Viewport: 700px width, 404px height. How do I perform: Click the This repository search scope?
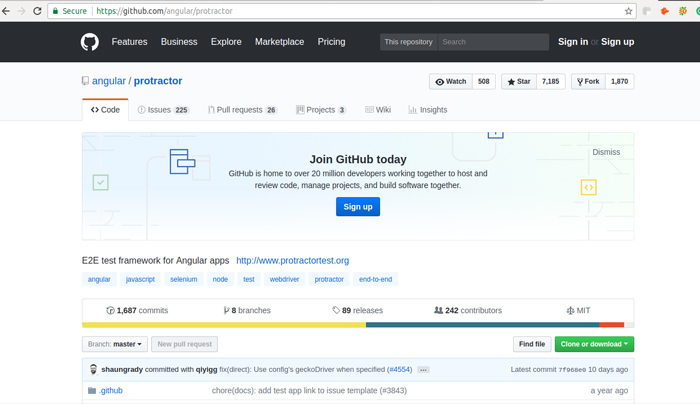point(408,42)
